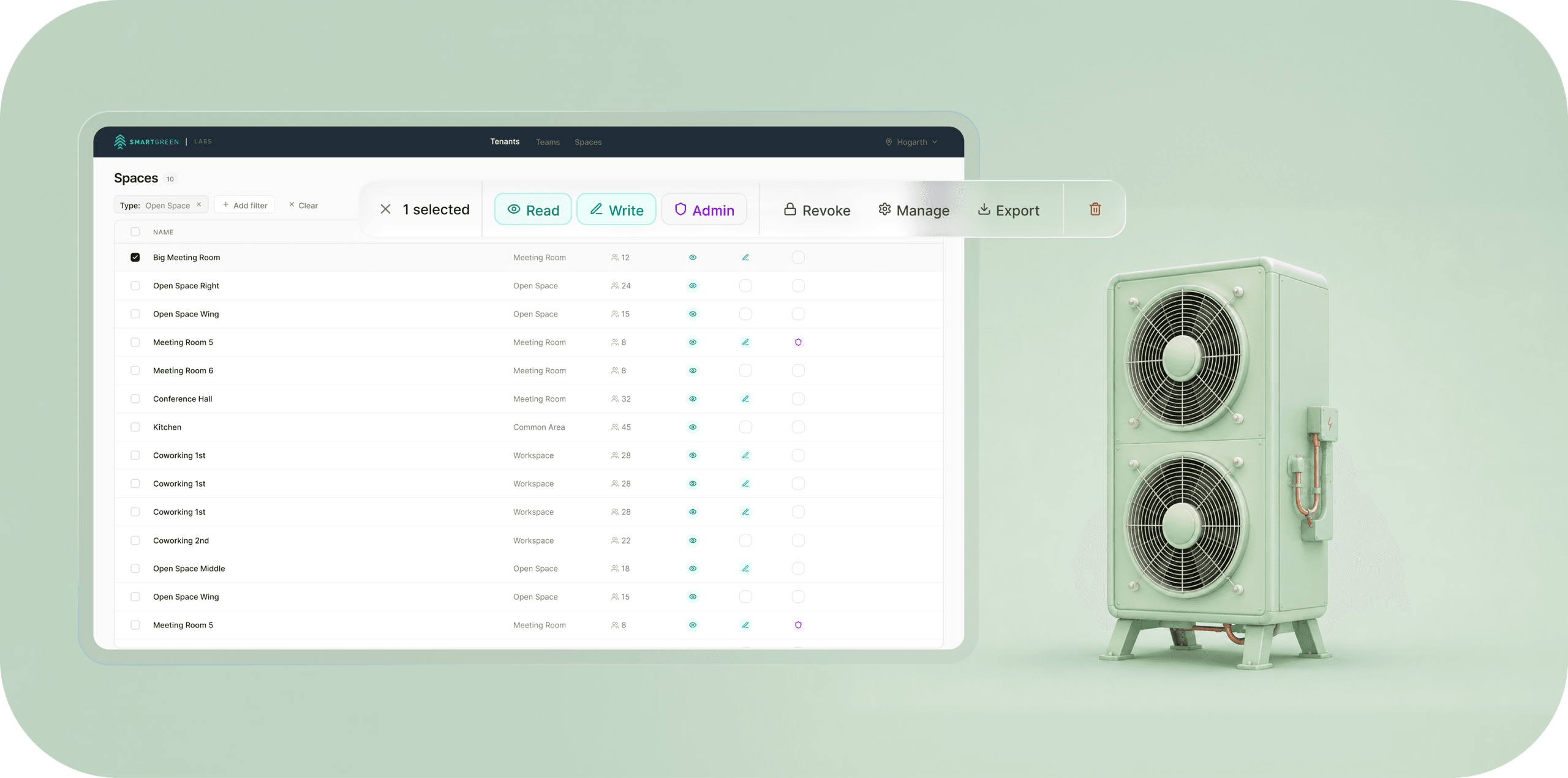Click the NAME column header
Viewport: 1568px width, 778px height.
(163, 232)
